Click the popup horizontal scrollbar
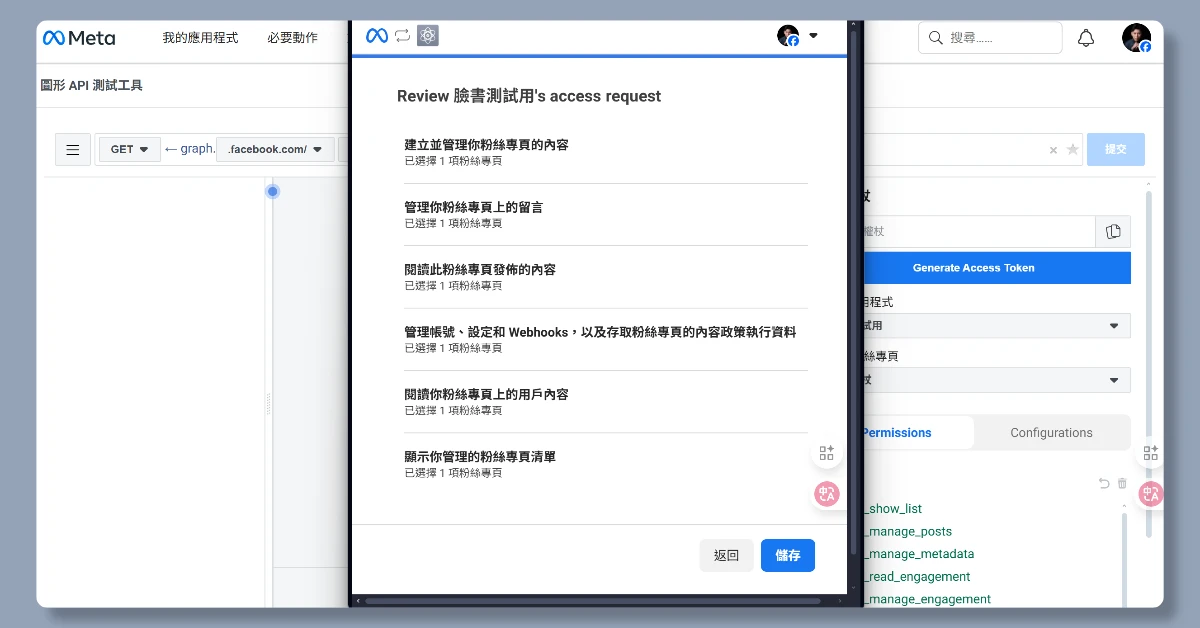This screenshot has height=628, width=1200. [592, 601]
